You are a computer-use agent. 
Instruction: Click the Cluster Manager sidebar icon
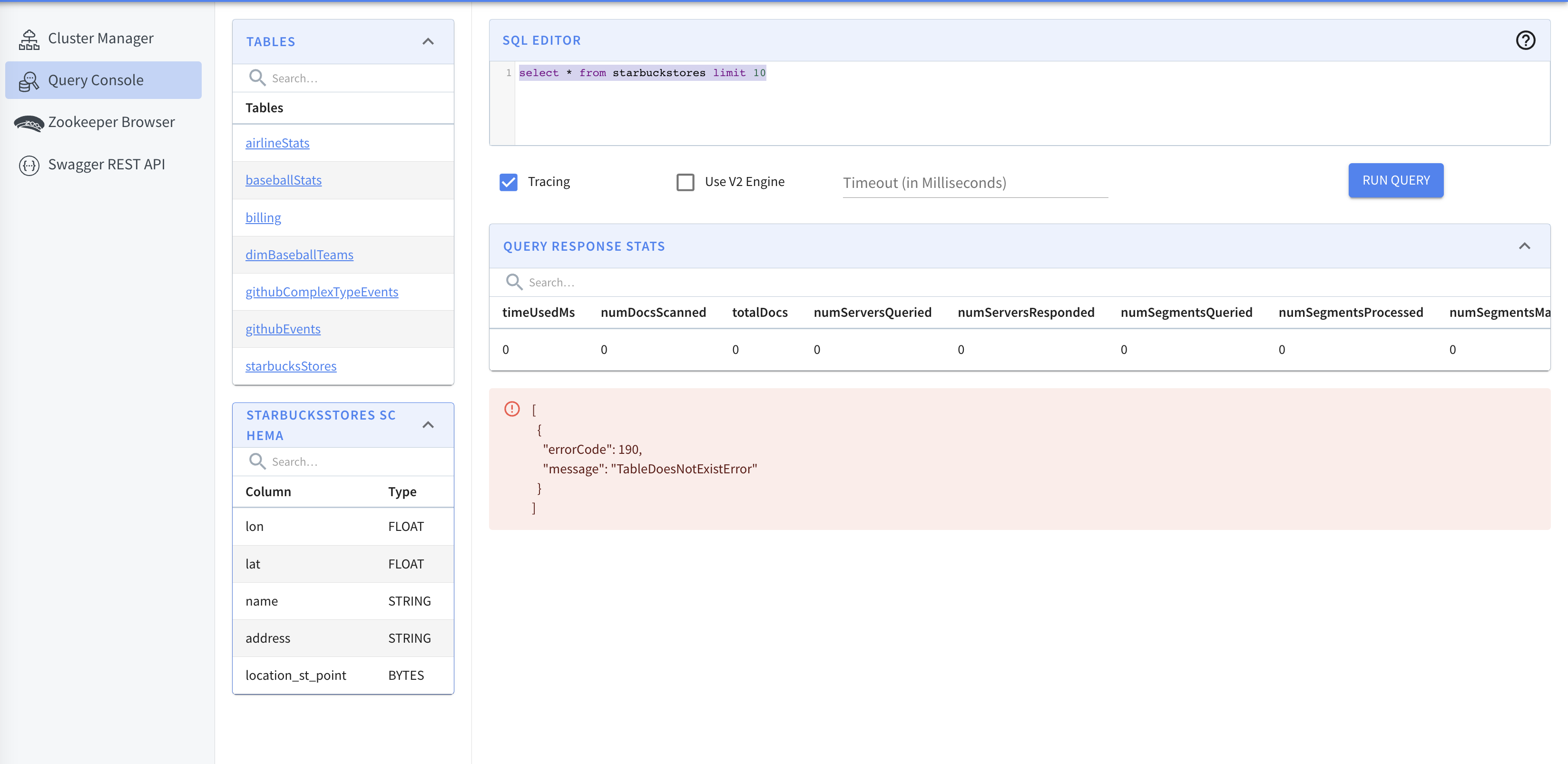(29, 39)
